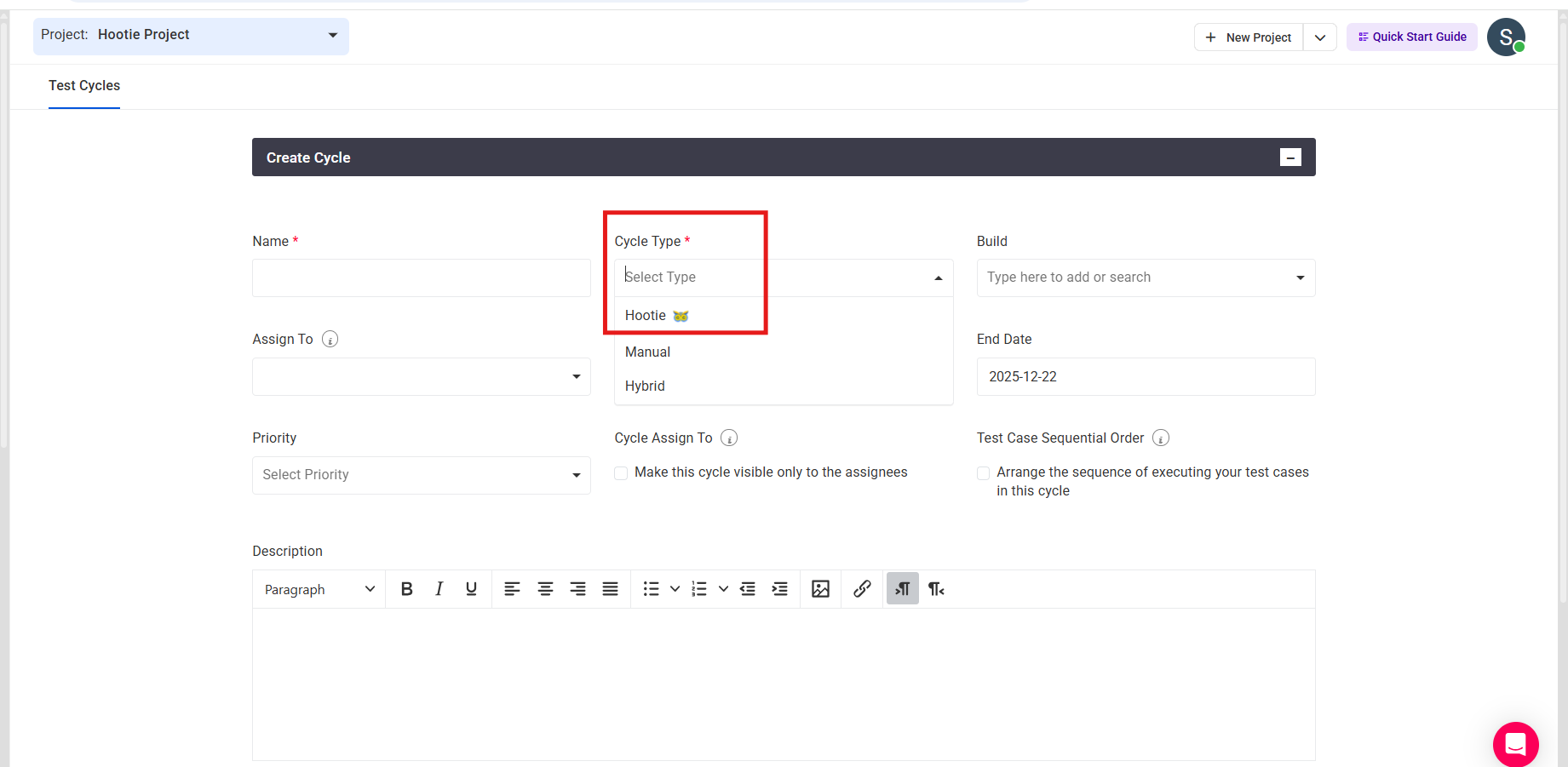The height and width of the screenshot is (767, 1568).
Task: Open the chat support bubble
Action: pos(1515,744)
